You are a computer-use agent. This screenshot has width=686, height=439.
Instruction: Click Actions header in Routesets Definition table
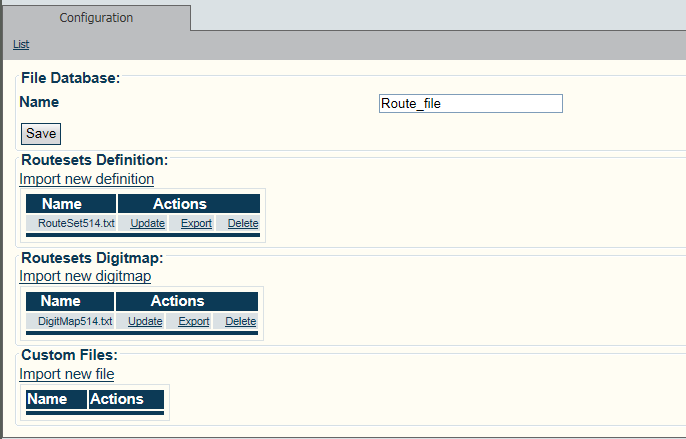(179, 204)
